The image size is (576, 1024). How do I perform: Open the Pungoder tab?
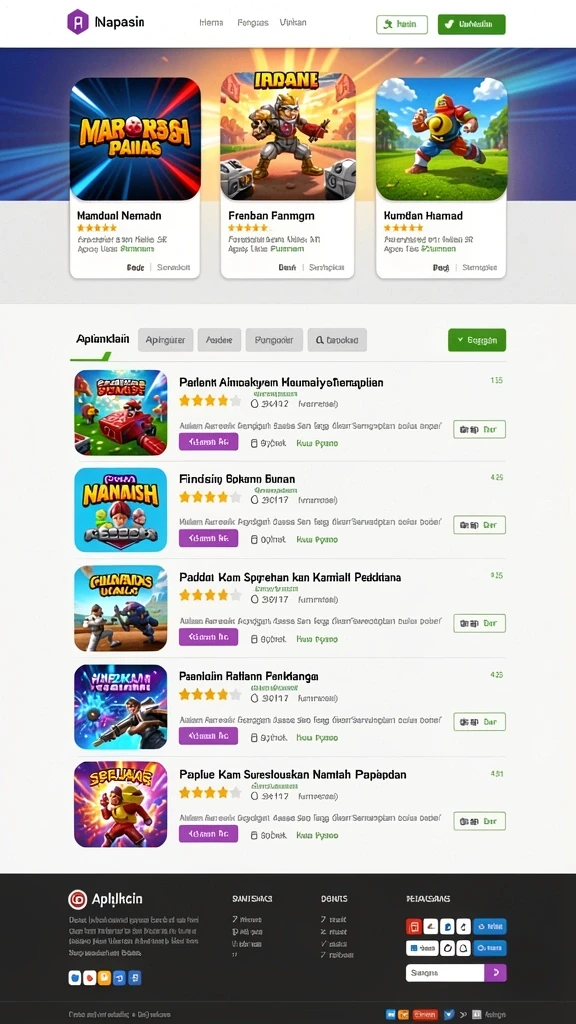click(x=274, y=340)
